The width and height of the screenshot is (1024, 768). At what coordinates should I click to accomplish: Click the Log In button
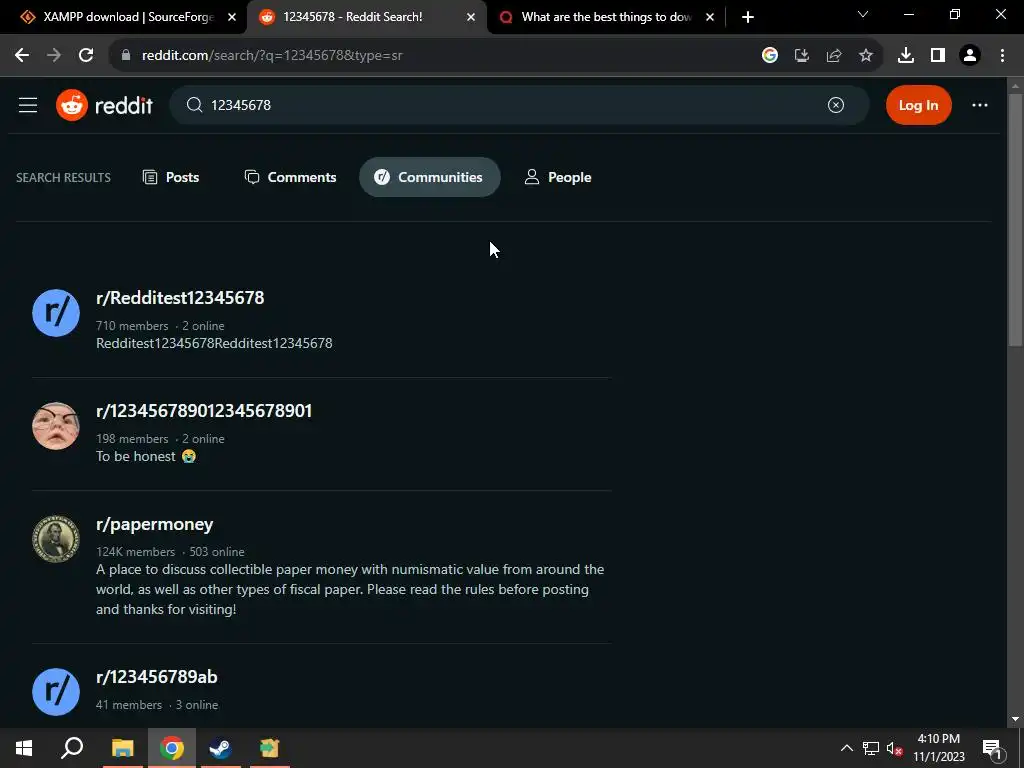pos(918,105)
